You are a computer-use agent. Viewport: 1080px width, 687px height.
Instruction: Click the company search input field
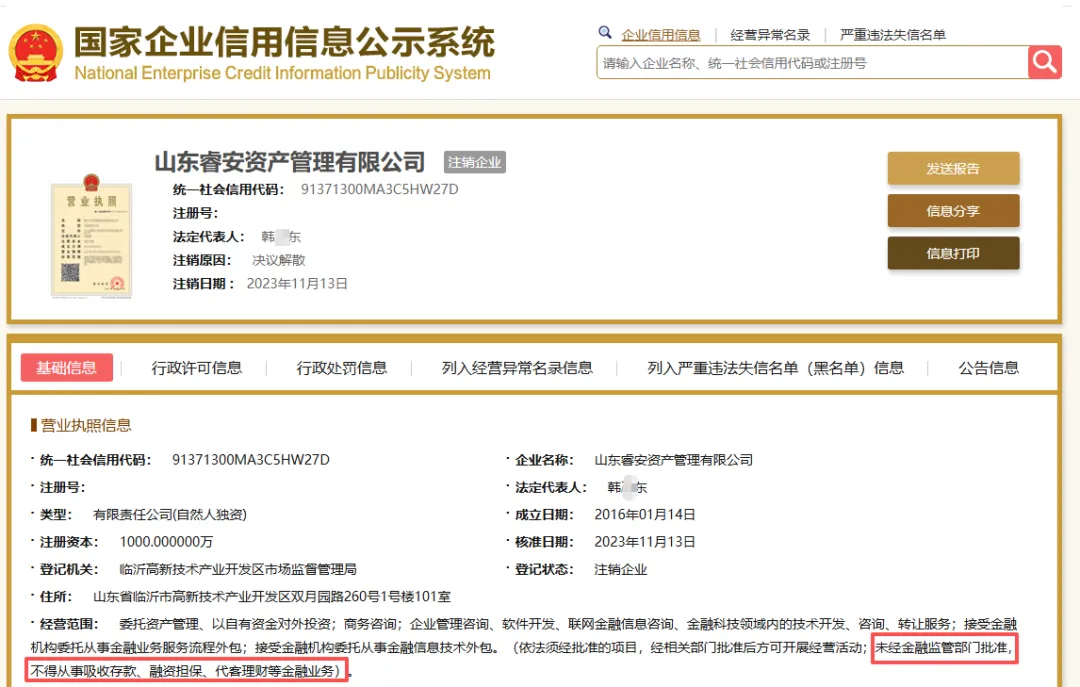(x=813, y=63)
